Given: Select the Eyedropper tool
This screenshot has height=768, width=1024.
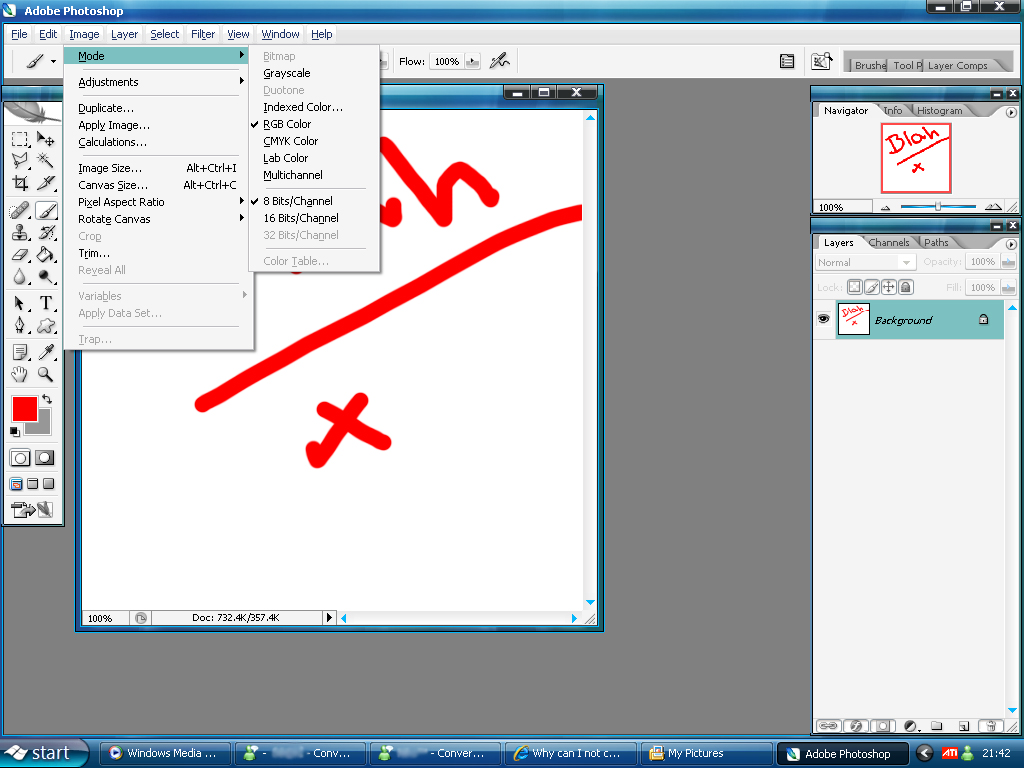Looking at the screenshot, I should click(45, 352).
